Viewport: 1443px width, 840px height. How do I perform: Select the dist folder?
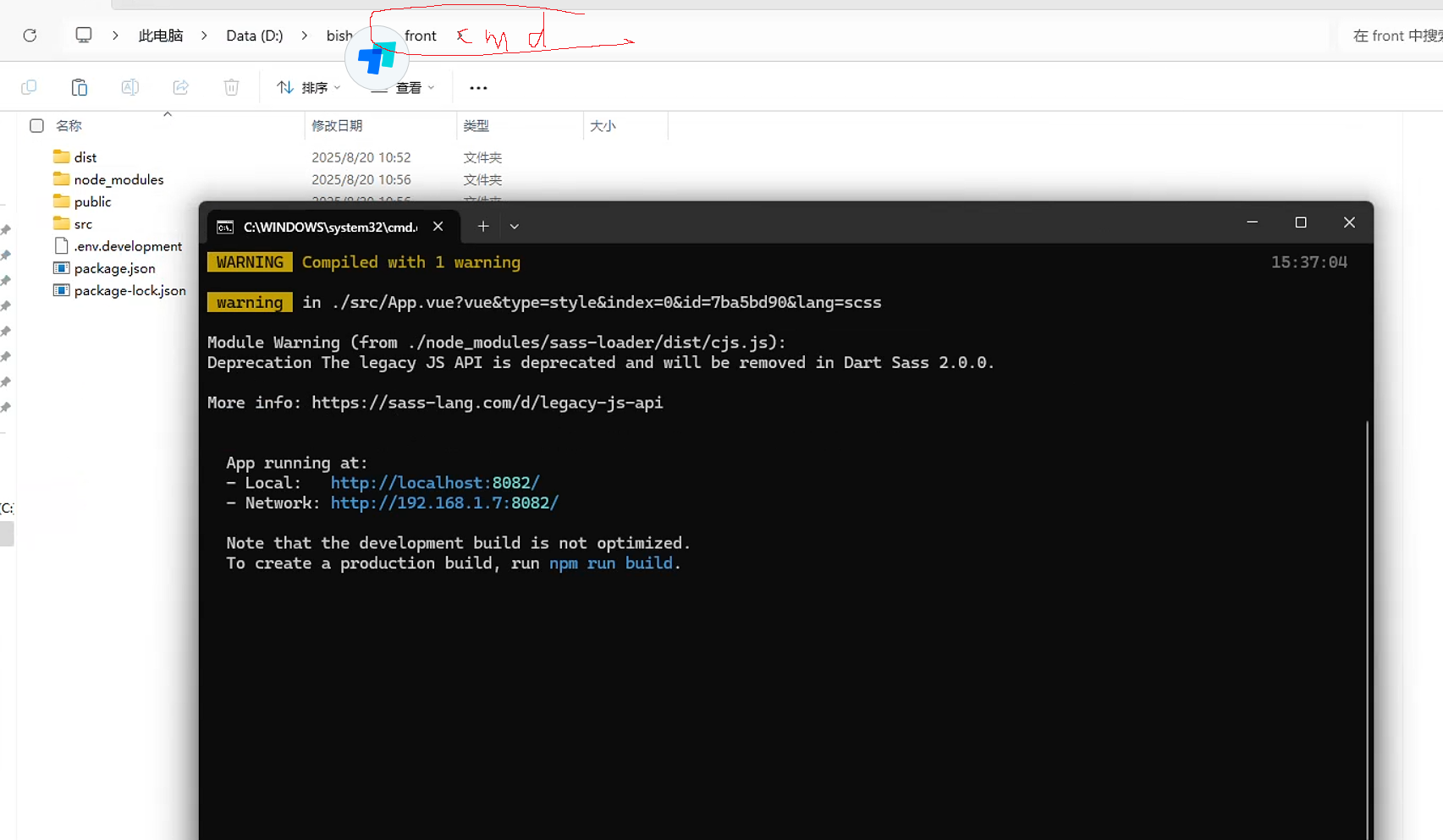pos(85,157)
